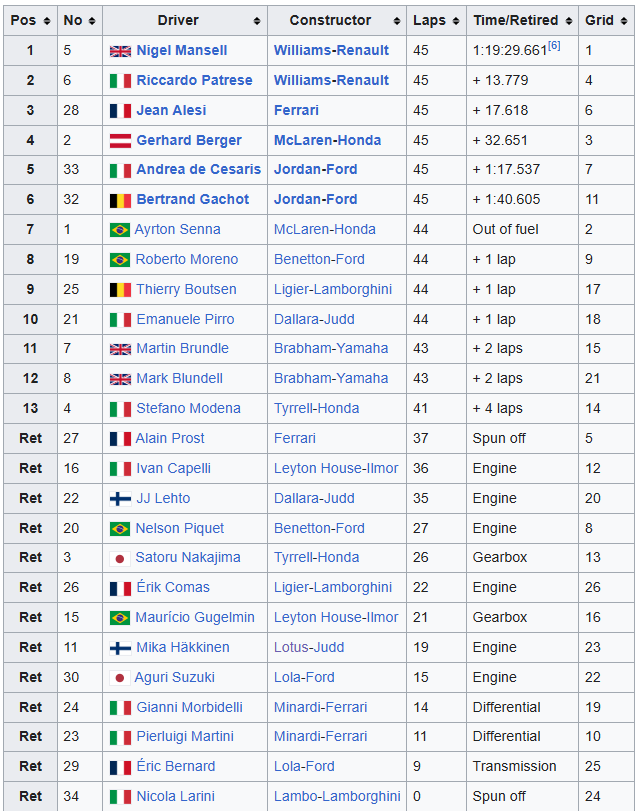
Task: Sort table by Laps column arrows
Action: [x=456, y=21]
